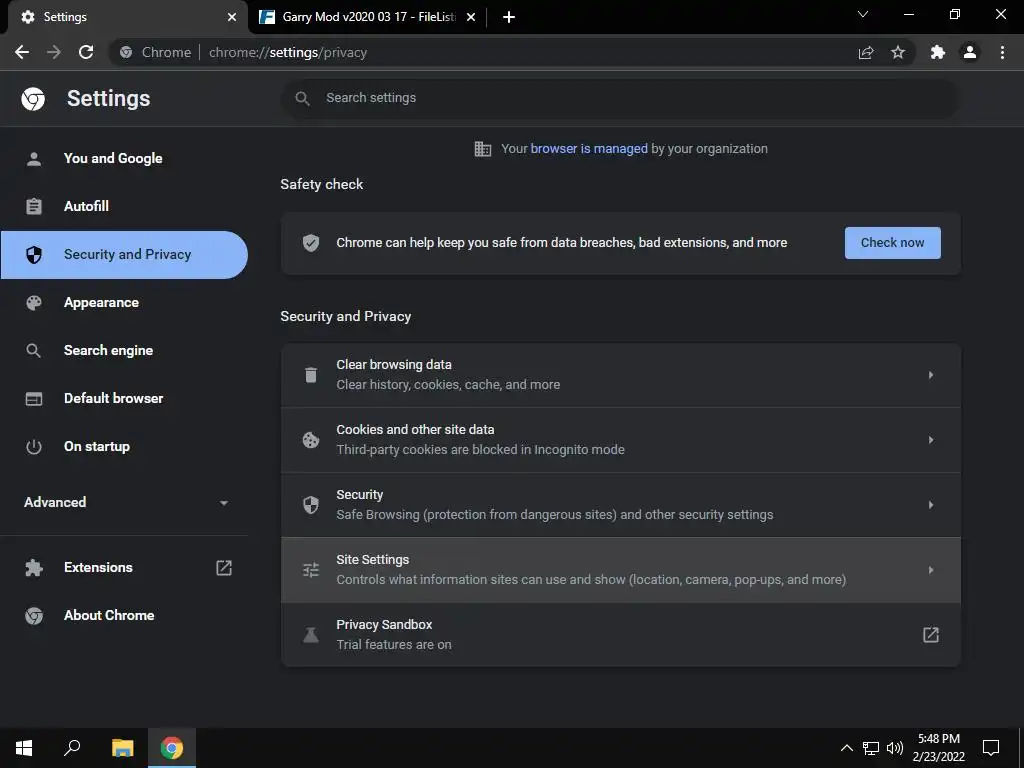Open the Windows notification center
Screen dimensions: 1024x768
[991, 748]
